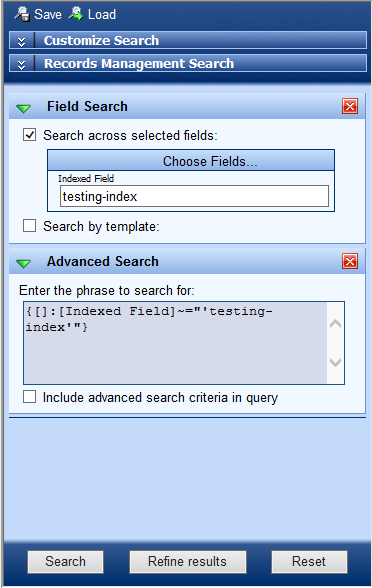372x588 pixels.
Task: Click the Refine results button
Action: coord(188,561)
